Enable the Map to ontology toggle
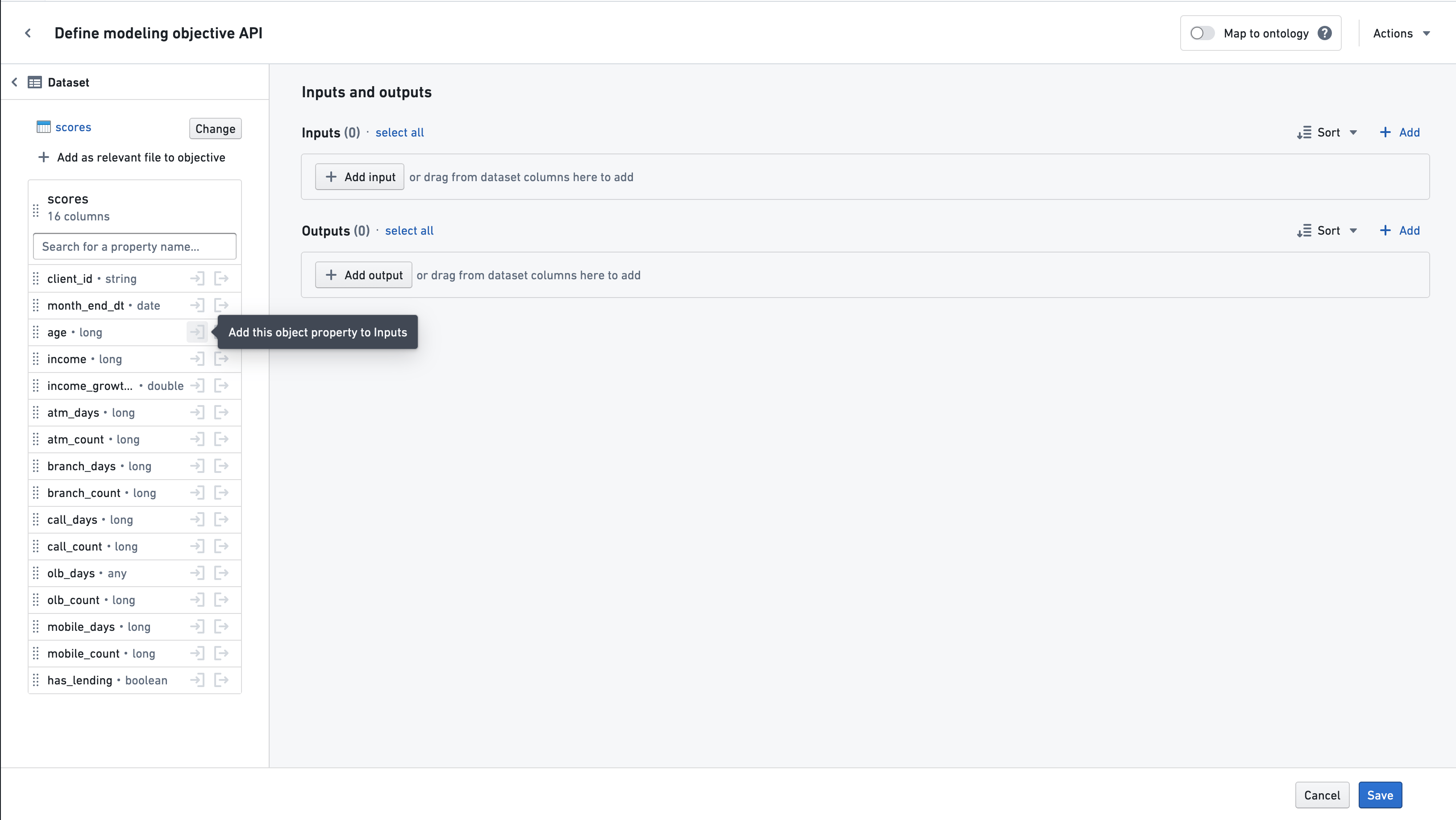This screenshot has height=820, width=1456. pyautogui.click(x=1202, y=33)
